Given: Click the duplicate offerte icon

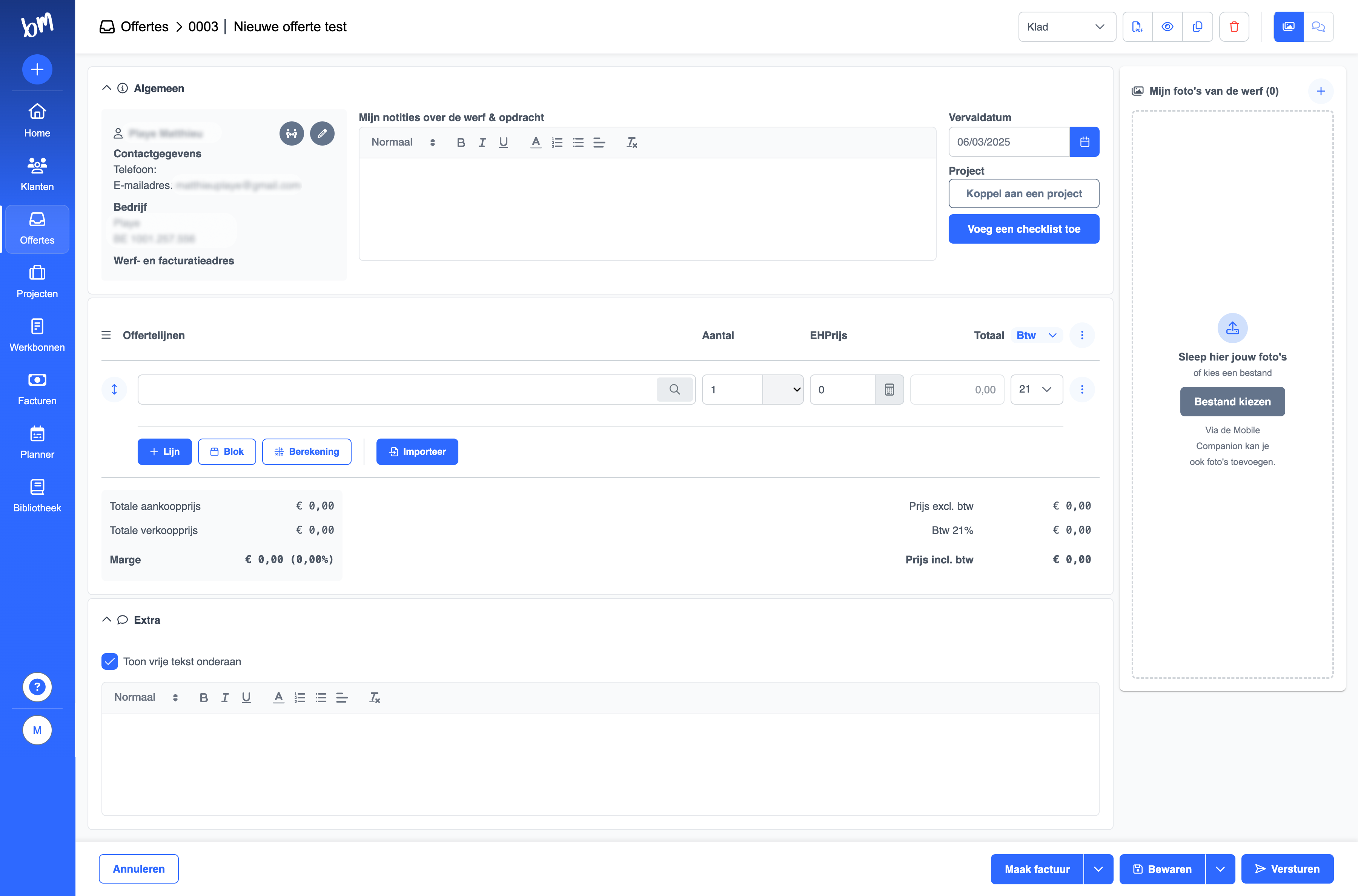Looking at the screenshot, I should coord(1197,27).
